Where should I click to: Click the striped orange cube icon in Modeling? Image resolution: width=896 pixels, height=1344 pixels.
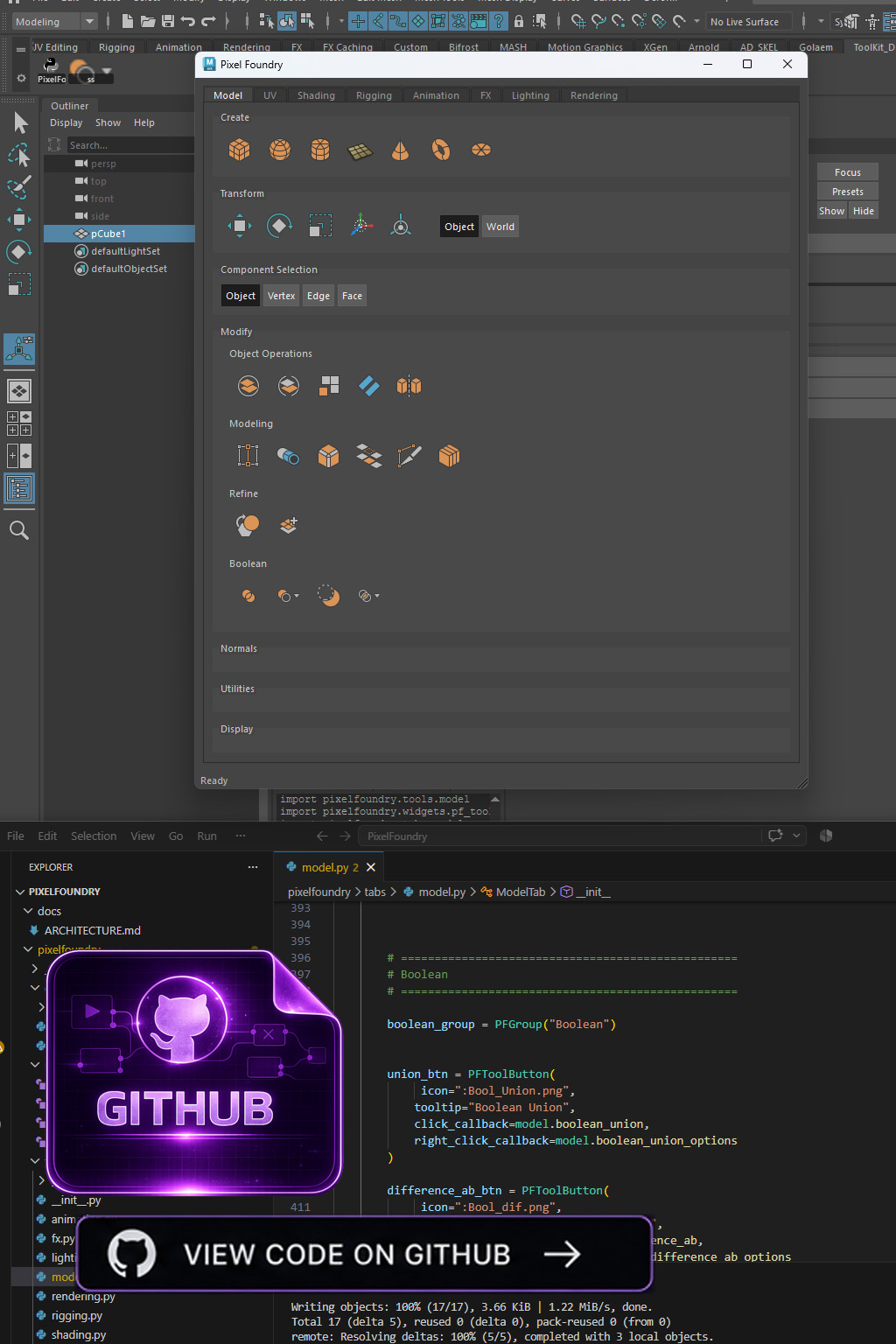point(449,456)
